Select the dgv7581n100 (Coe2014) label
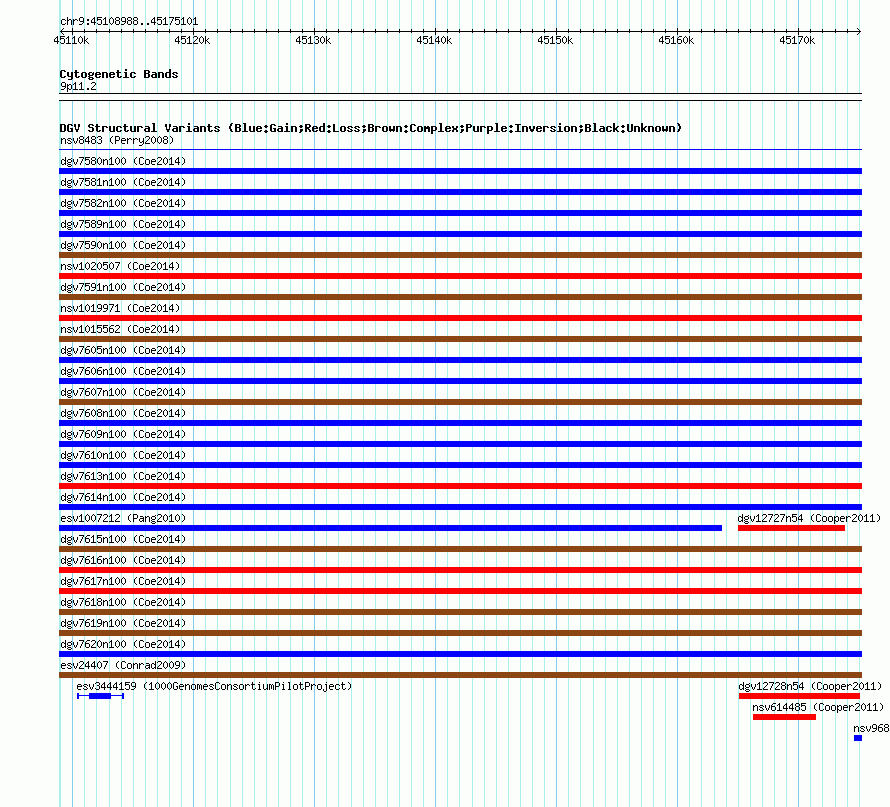 123,182
